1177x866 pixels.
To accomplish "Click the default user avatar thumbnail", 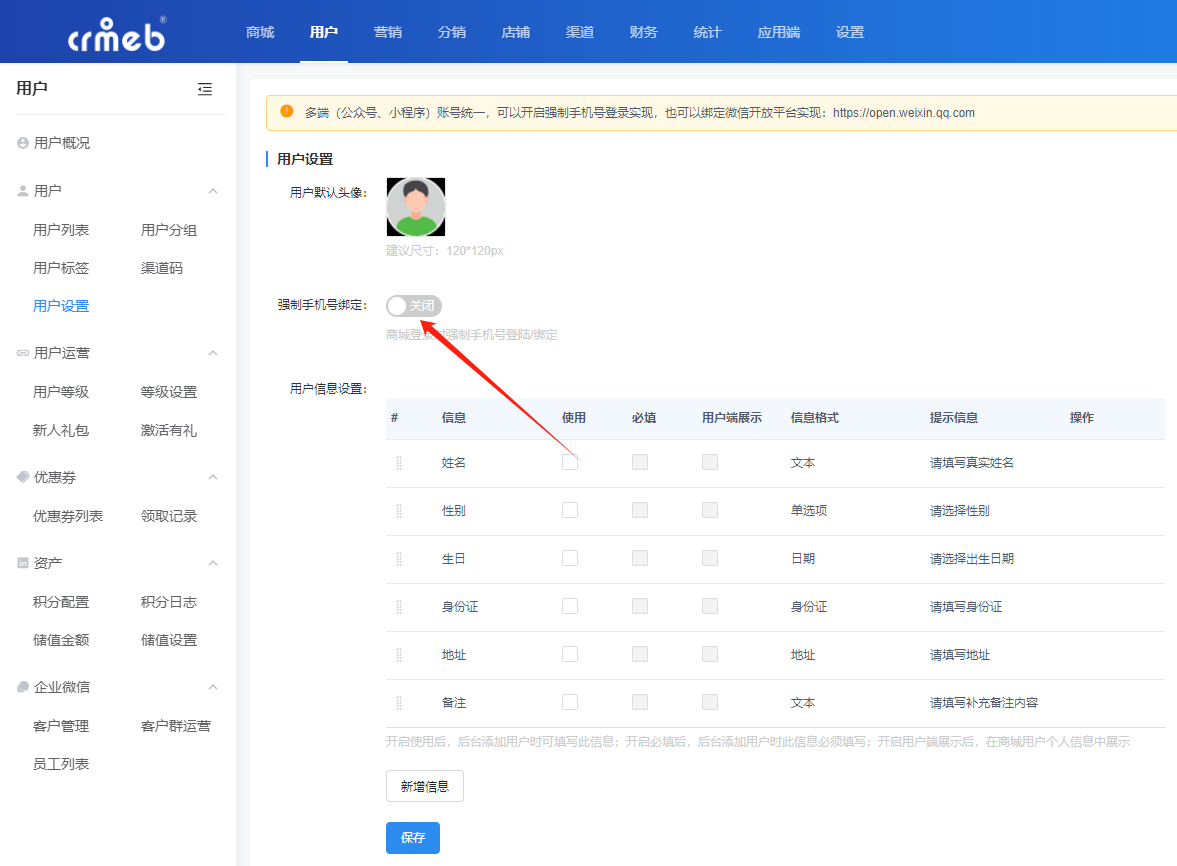I will pos(416,207).
